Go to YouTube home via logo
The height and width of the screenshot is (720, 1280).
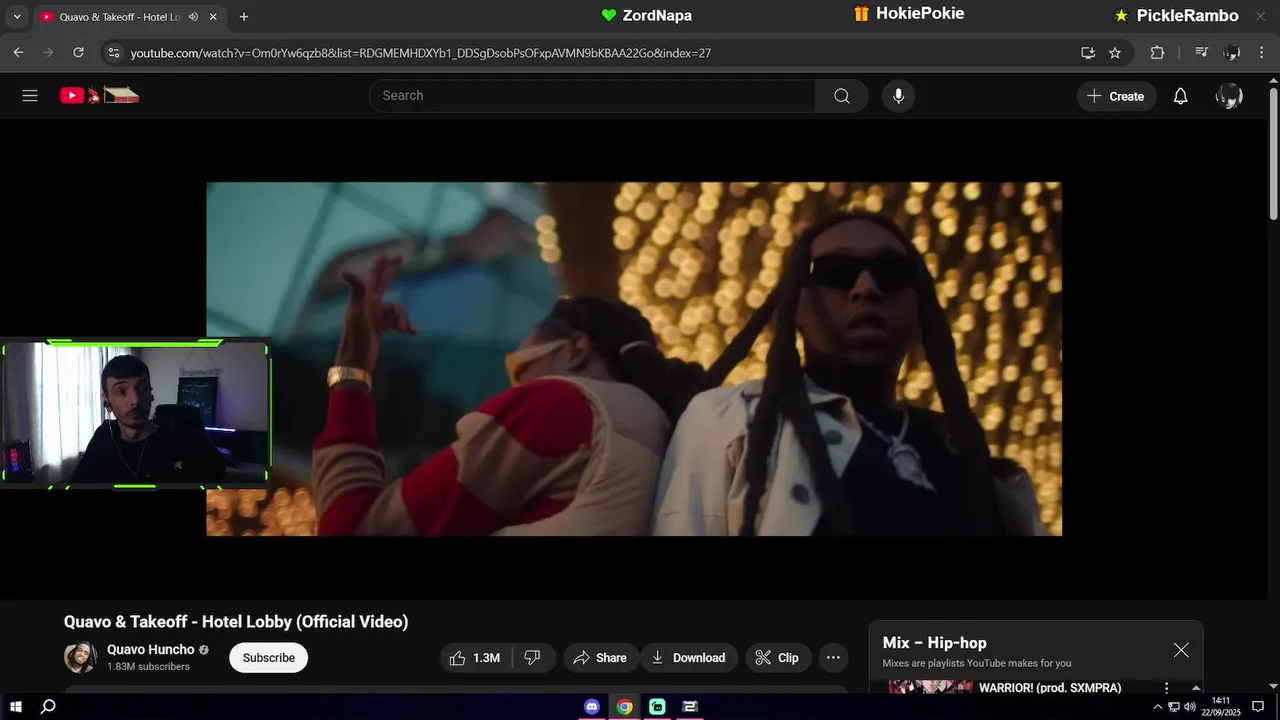click(x=99, y=96)
